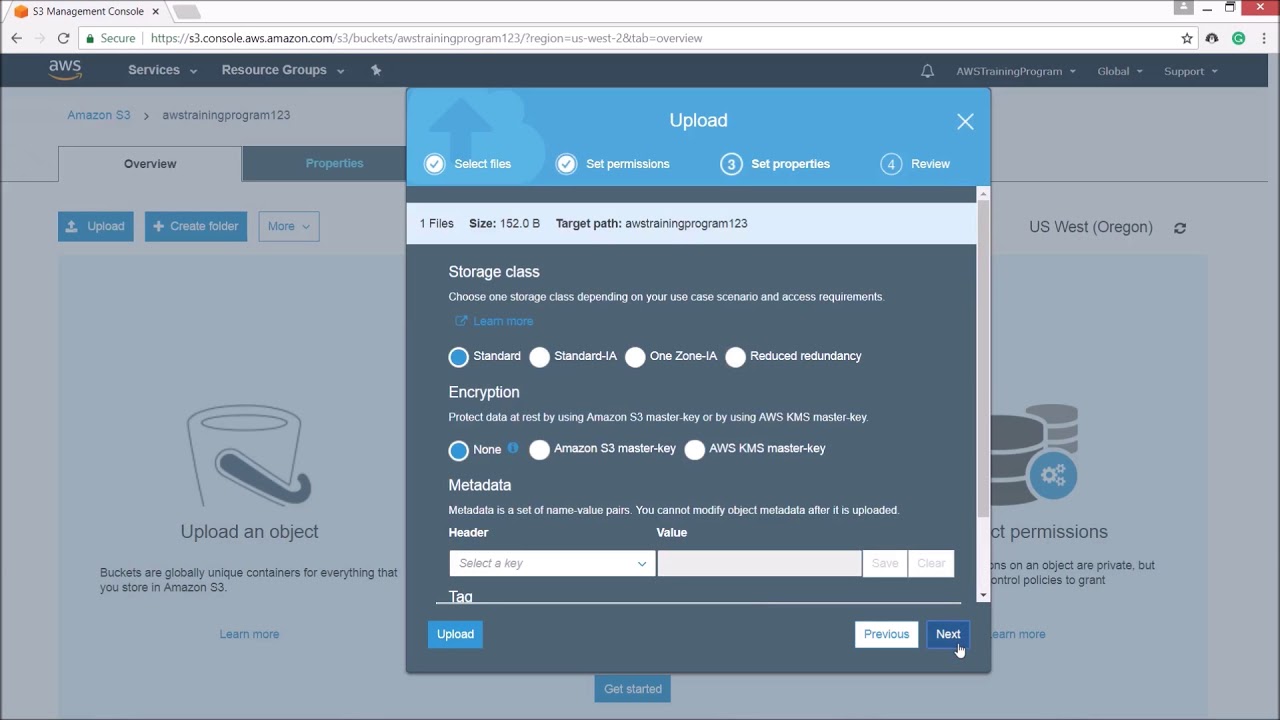
Task: Go to the Review step
Action: coord(930,164)
